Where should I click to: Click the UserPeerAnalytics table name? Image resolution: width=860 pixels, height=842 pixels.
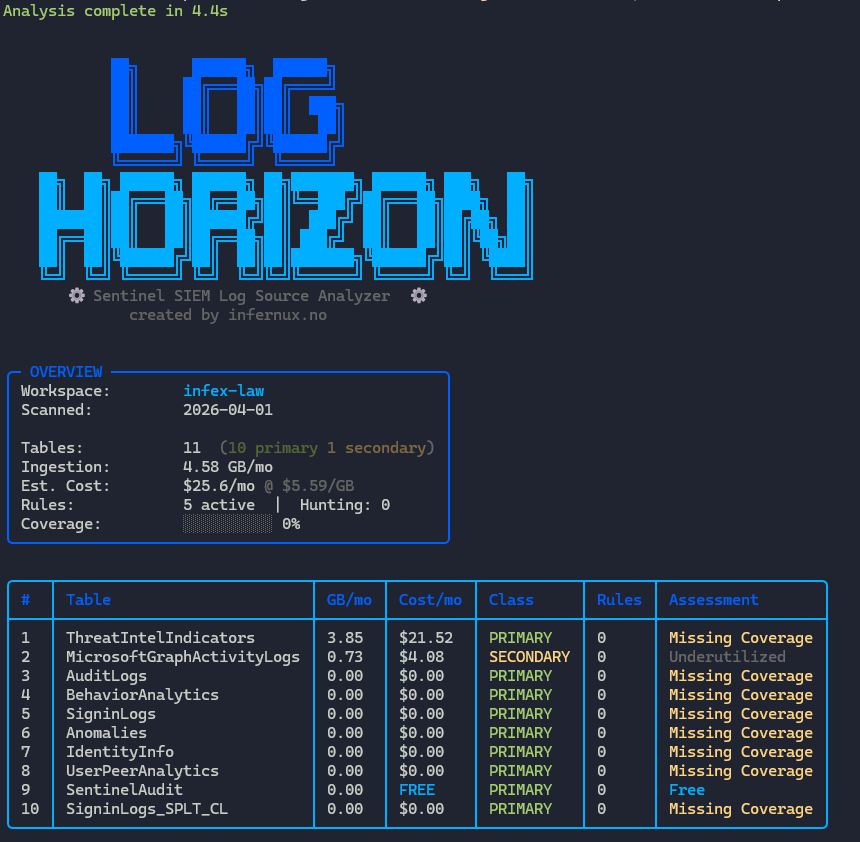tap(143, 771)
